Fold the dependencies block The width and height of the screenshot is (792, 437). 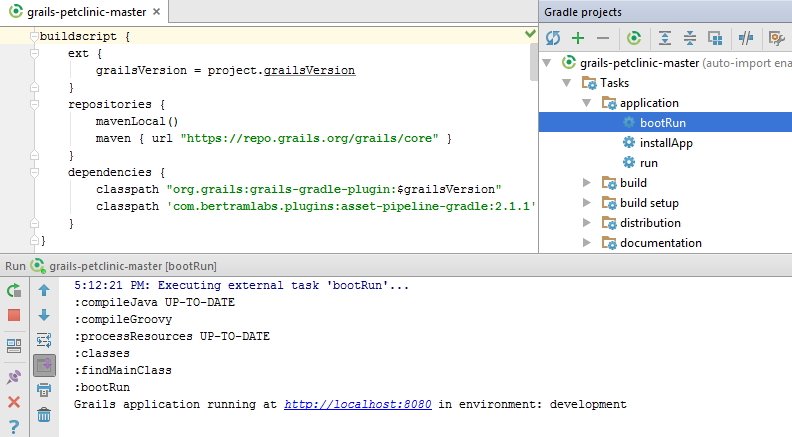[x=34, y=172]
